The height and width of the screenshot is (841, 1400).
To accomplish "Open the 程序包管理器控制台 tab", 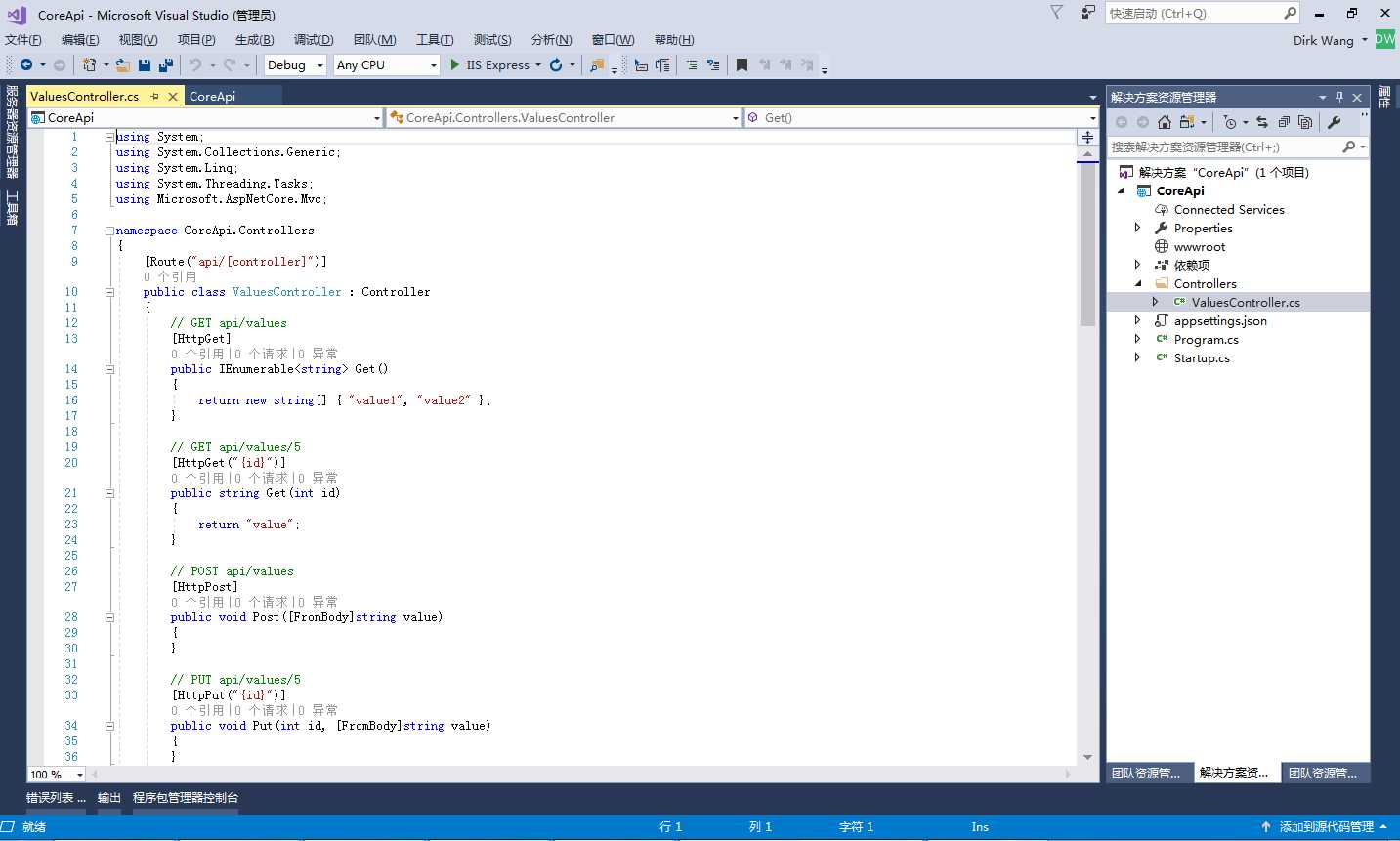I will tap(186, 797).
